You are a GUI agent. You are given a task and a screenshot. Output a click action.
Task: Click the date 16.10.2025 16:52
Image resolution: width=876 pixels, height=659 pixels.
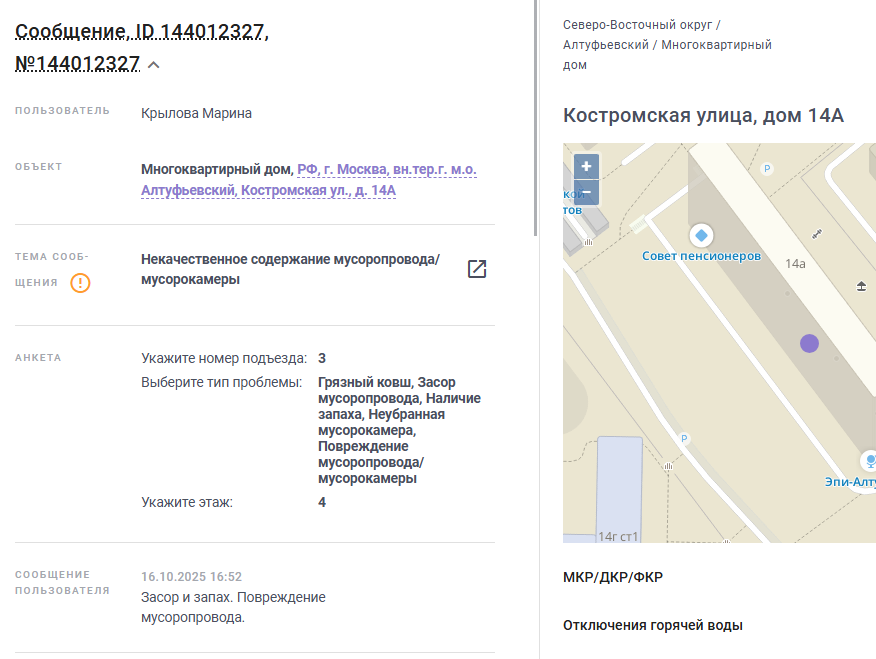(x=191, y=576)
